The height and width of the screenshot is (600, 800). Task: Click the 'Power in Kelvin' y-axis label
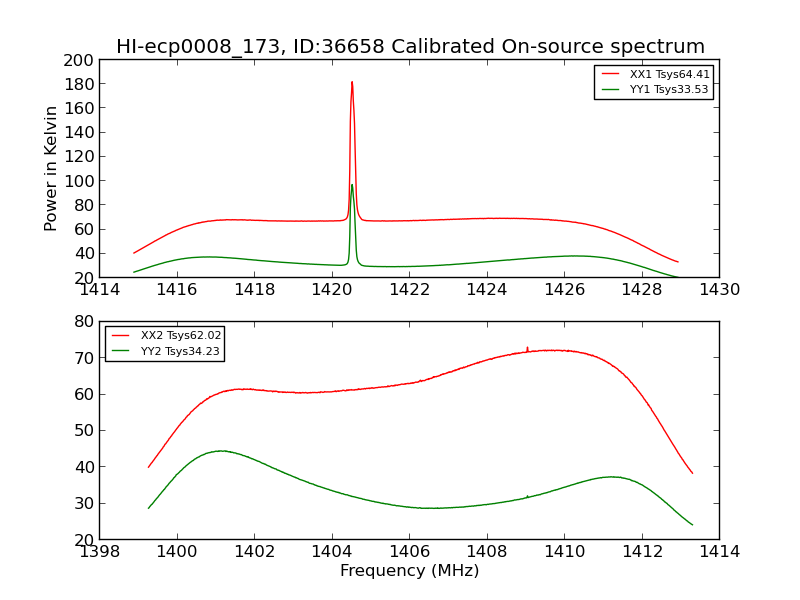(51, 169)
